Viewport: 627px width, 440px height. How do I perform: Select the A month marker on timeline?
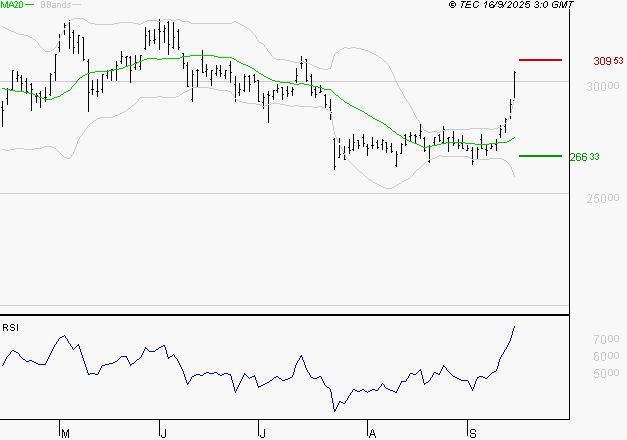click(x=372, y=433)
